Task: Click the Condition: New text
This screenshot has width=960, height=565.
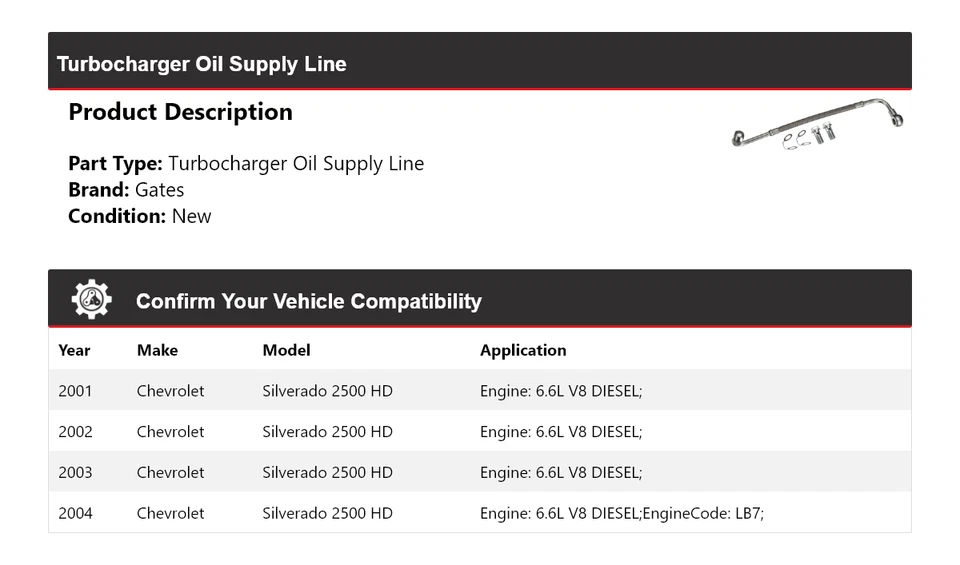Action: (140, 216)
